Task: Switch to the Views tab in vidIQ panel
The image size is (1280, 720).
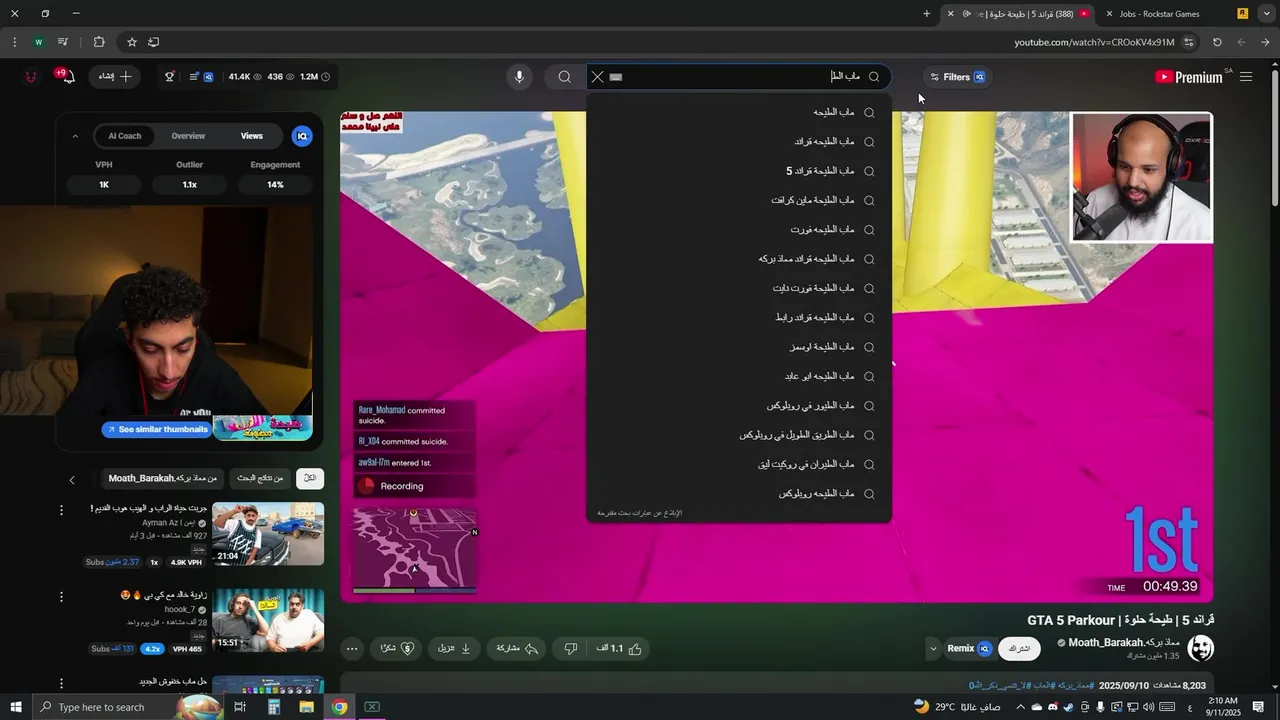Action: point(252,136)
